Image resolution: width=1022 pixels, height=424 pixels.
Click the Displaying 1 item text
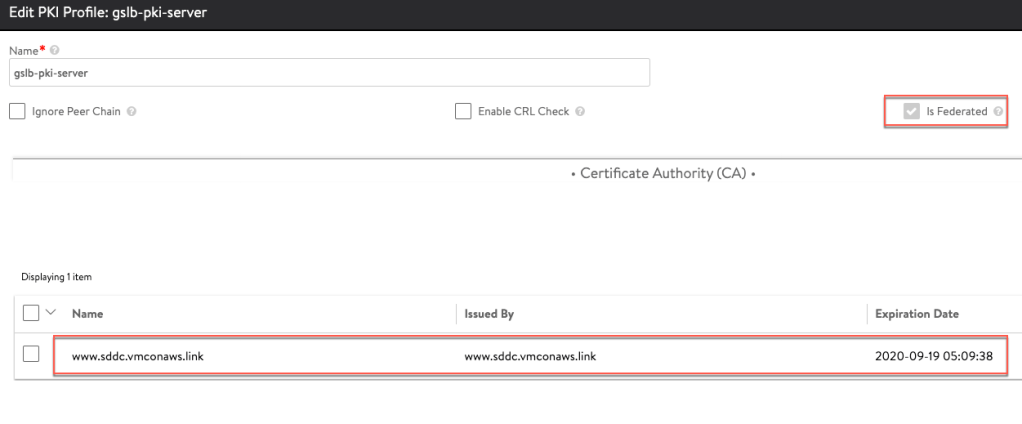pos(50,276)
